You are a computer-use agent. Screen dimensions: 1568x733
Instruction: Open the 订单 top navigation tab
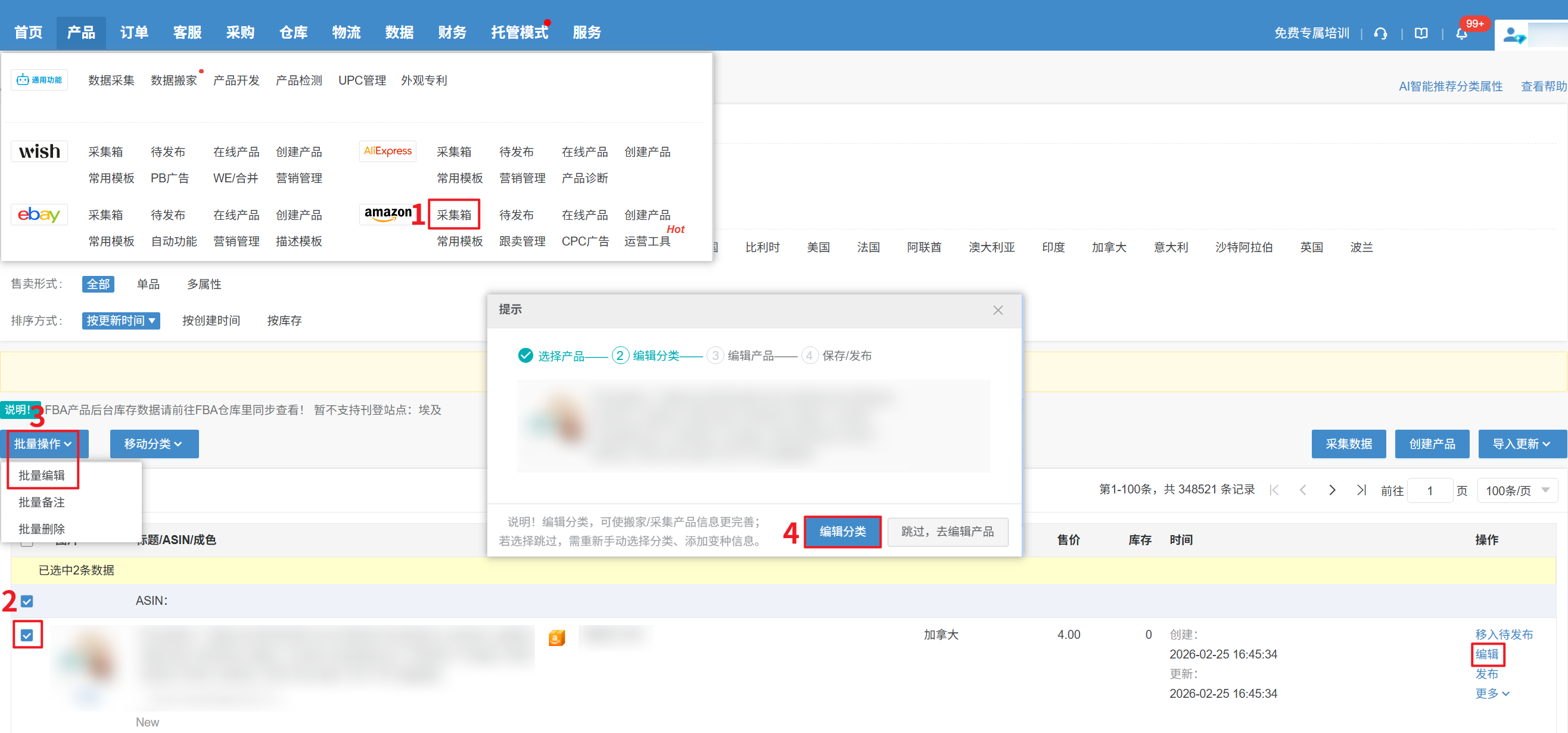coord(134,32)
